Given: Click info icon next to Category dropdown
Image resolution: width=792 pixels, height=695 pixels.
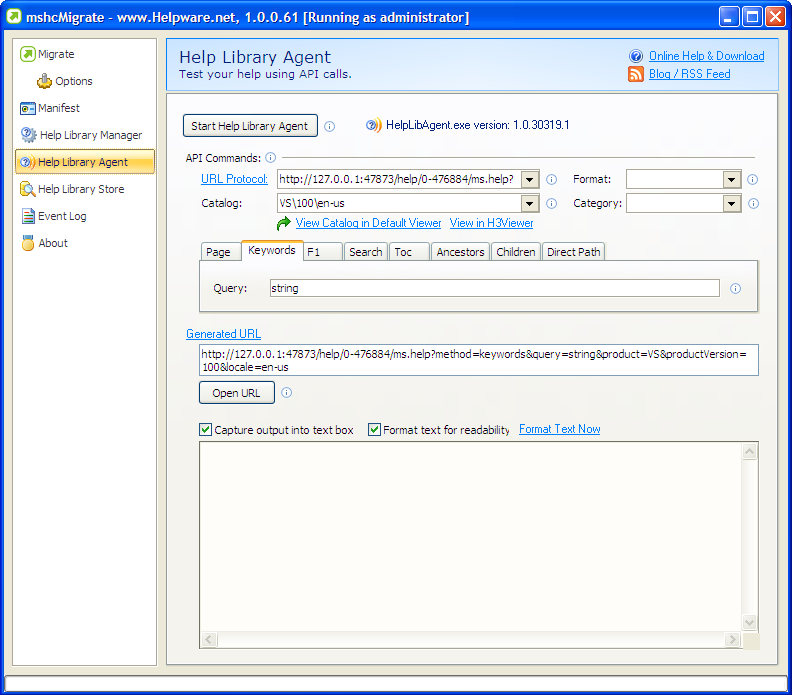Looking at the screenshot, I should pyautogui.click(x=753, y=203).
